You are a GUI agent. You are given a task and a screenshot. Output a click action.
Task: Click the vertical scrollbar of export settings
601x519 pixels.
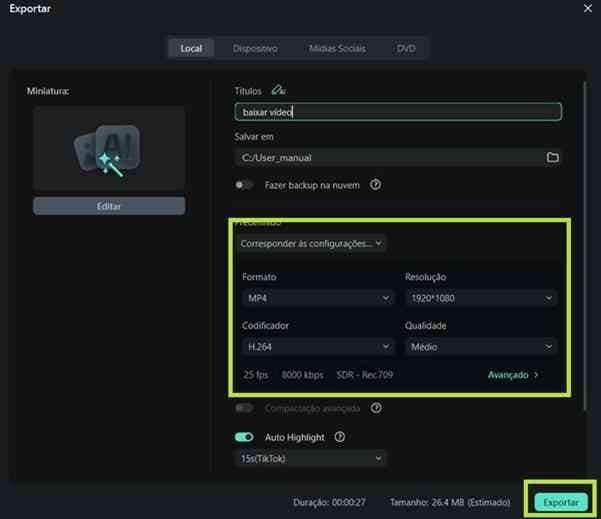tap(584, 245)
